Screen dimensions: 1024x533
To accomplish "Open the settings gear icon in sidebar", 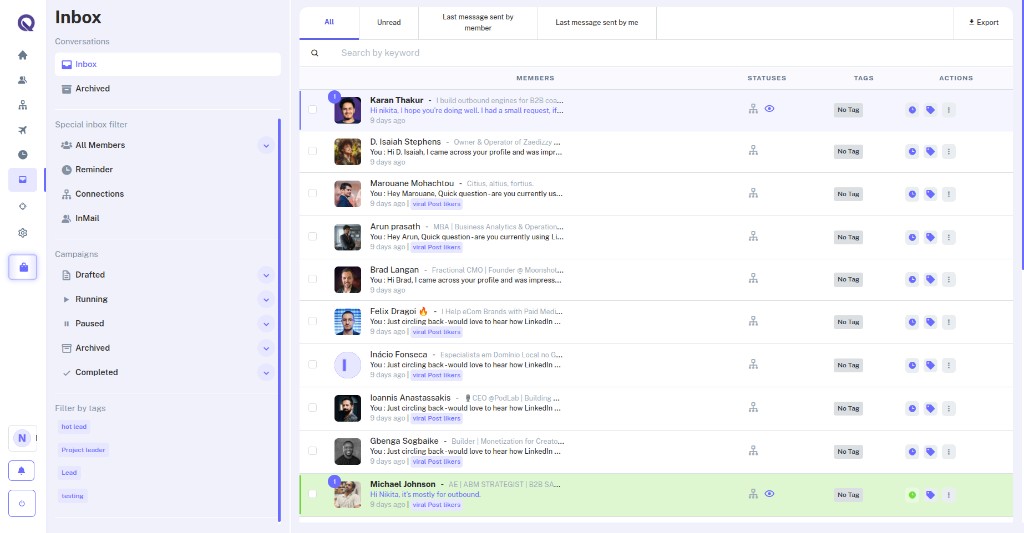I will pos(23,233).
